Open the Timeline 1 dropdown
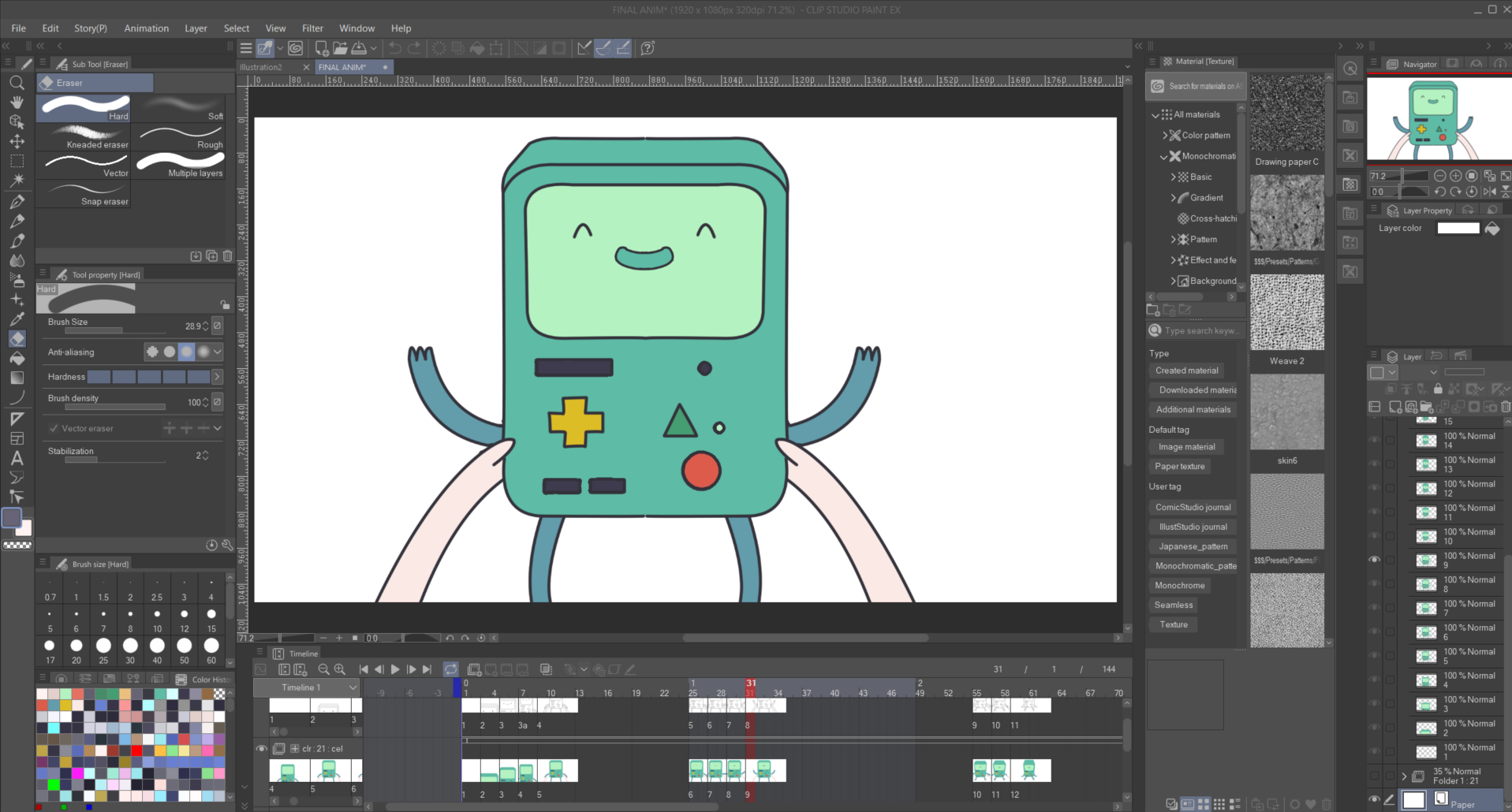This screenshot has height=812, width=1512. click(307, 687)
